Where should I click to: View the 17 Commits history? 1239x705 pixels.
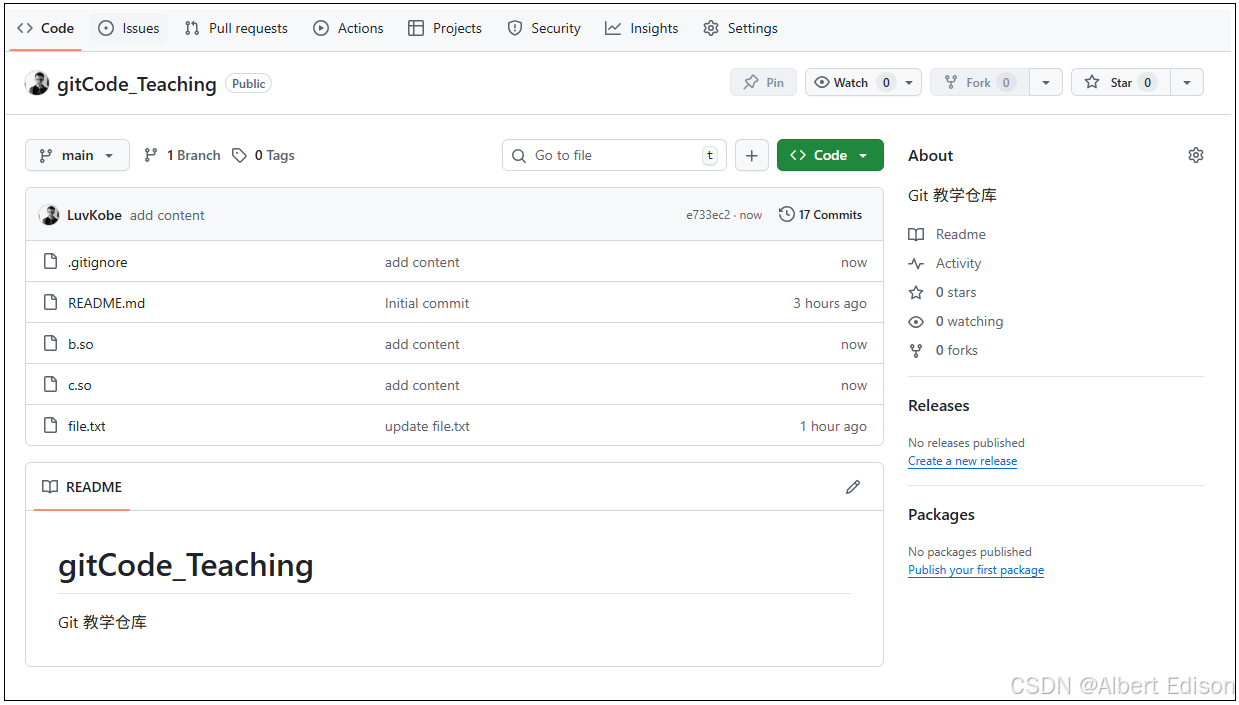point(820,215)
